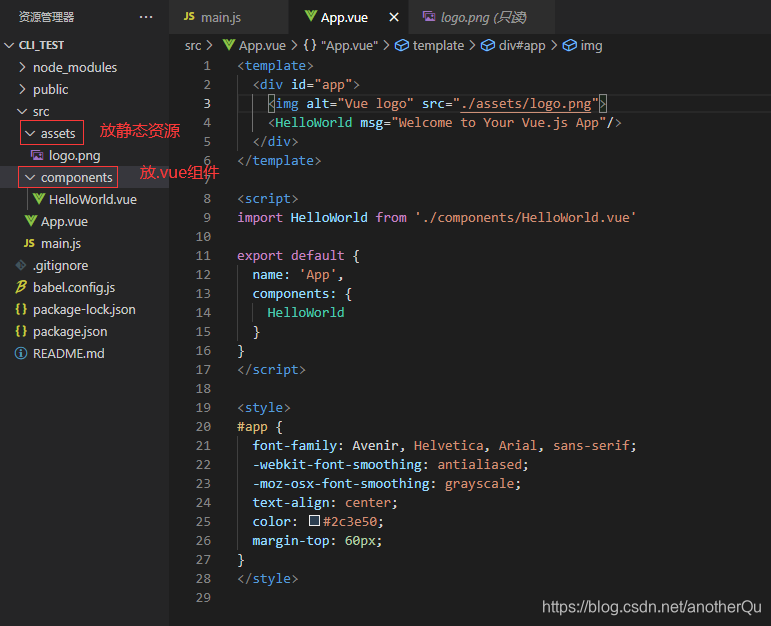
Task: Close the App.vue tab
Action: (x=394, y=17)
